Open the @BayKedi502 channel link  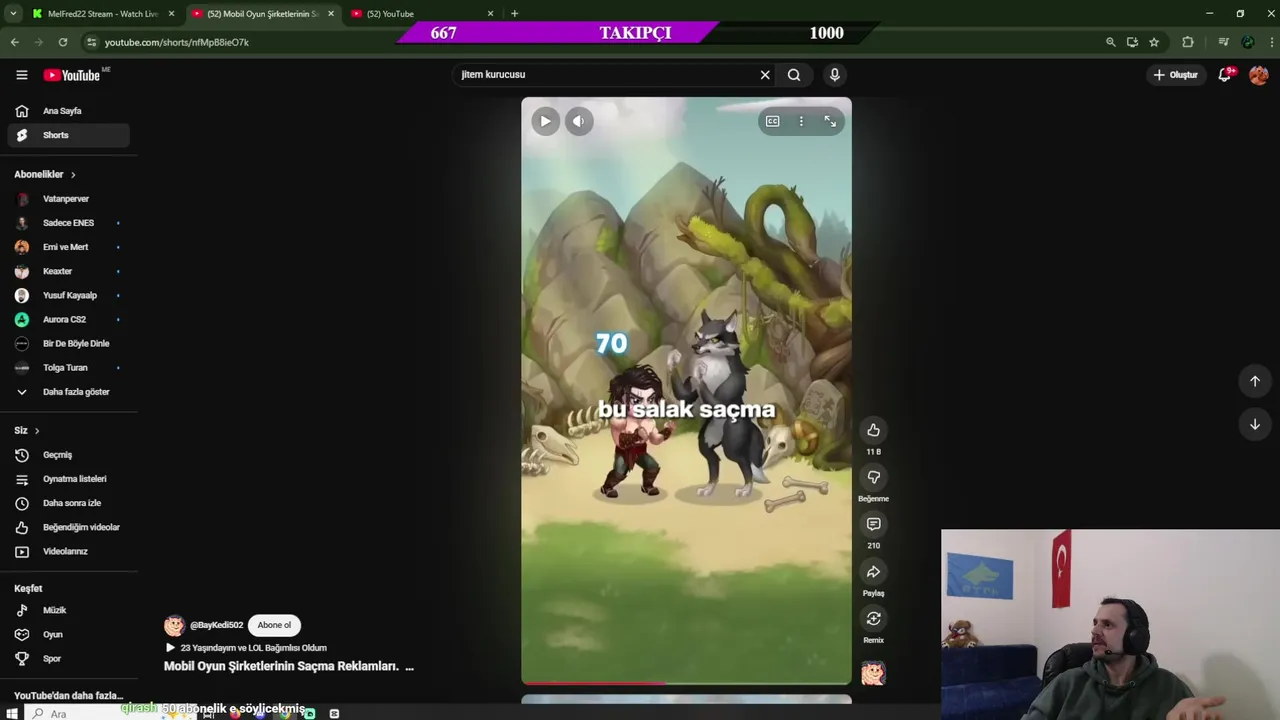tap(216, 625)
